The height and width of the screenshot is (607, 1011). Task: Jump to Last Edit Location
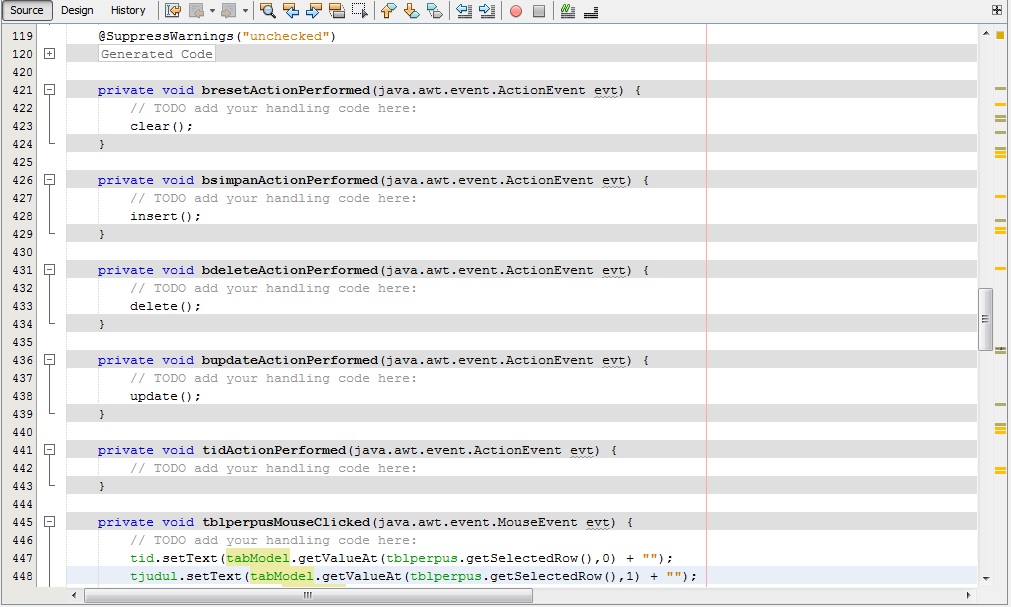click(171, 11)
